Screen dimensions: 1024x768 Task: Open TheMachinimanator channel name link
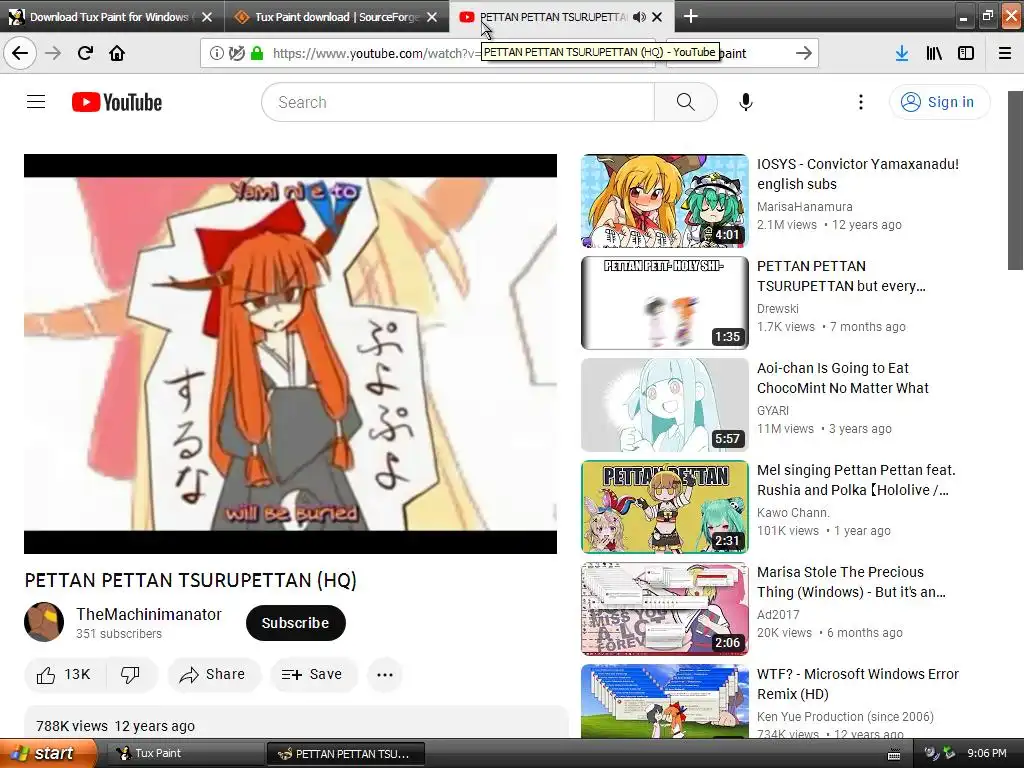pos(149,614)
